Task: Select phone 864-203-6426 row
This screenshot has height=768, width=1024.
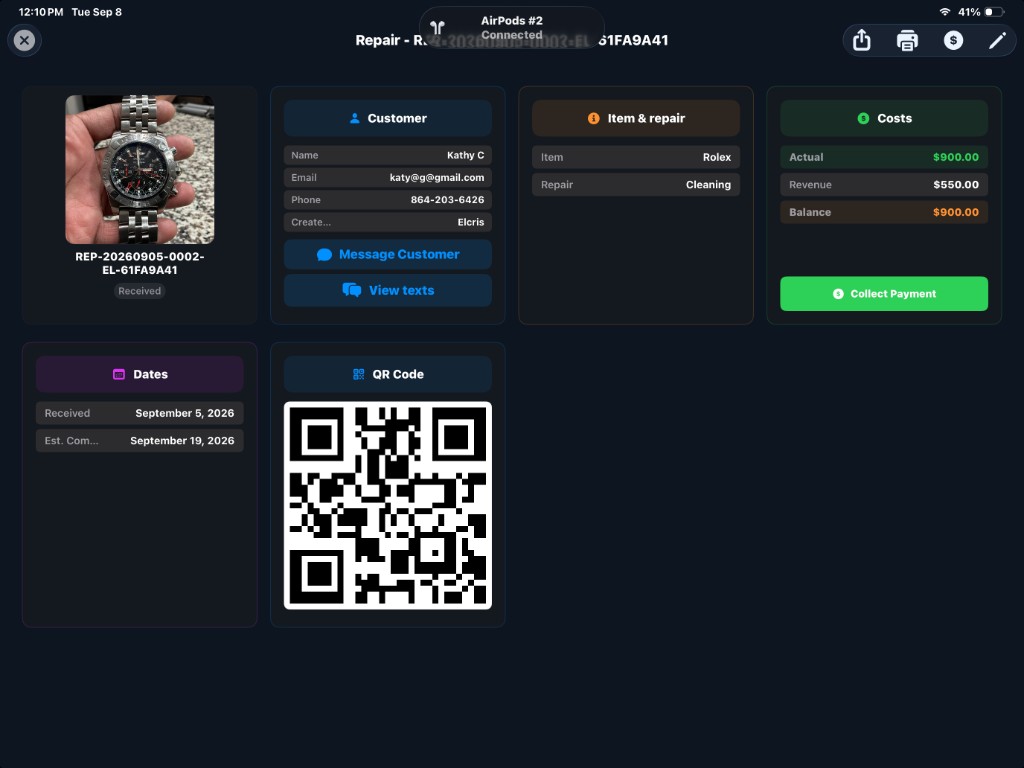Action: (x=388, y=200)
